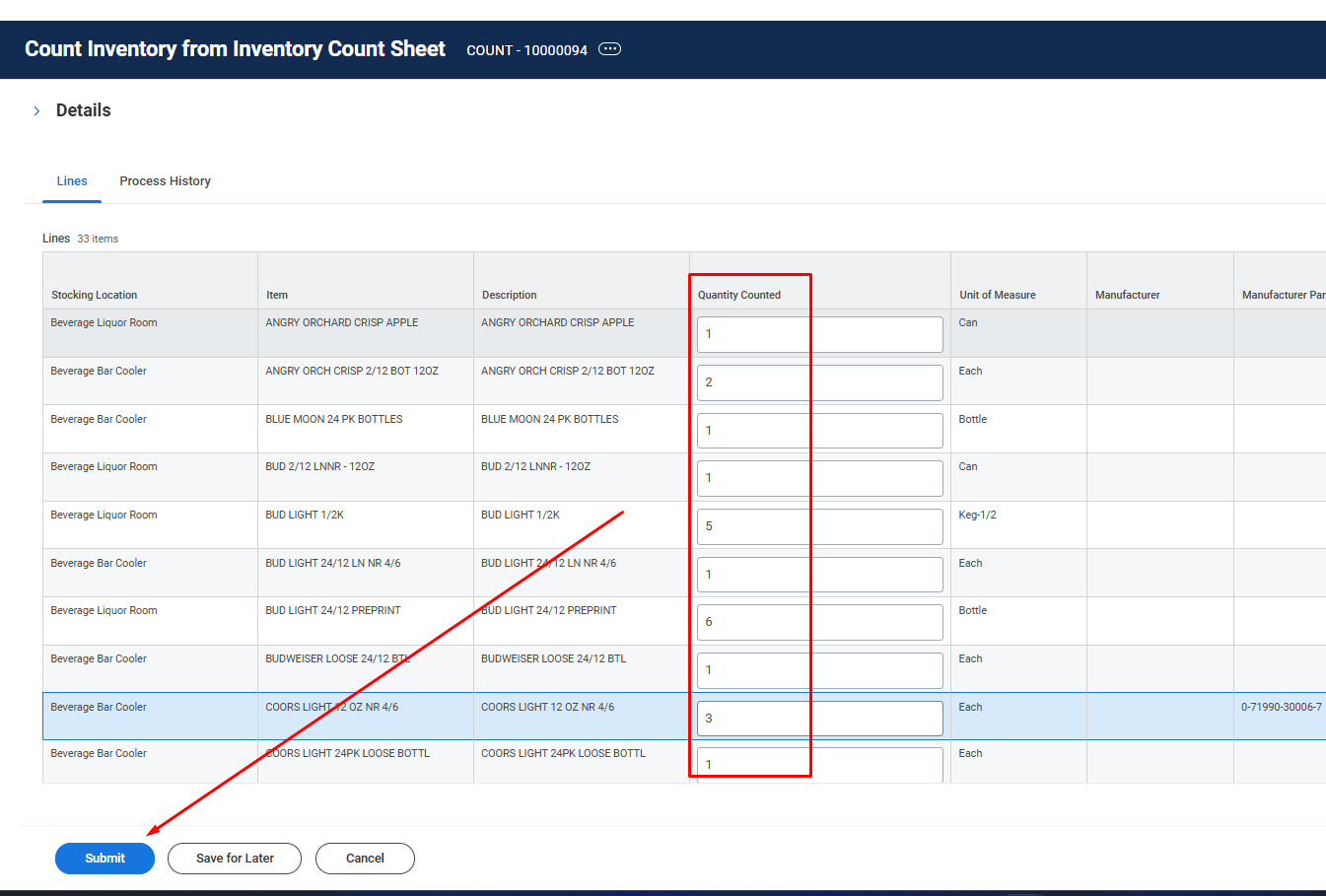The height and width of the screenshot is (896, 1326).
Task: Edit quantity counted for BUD LIGHT 1/2K
Action: [819, 526]
